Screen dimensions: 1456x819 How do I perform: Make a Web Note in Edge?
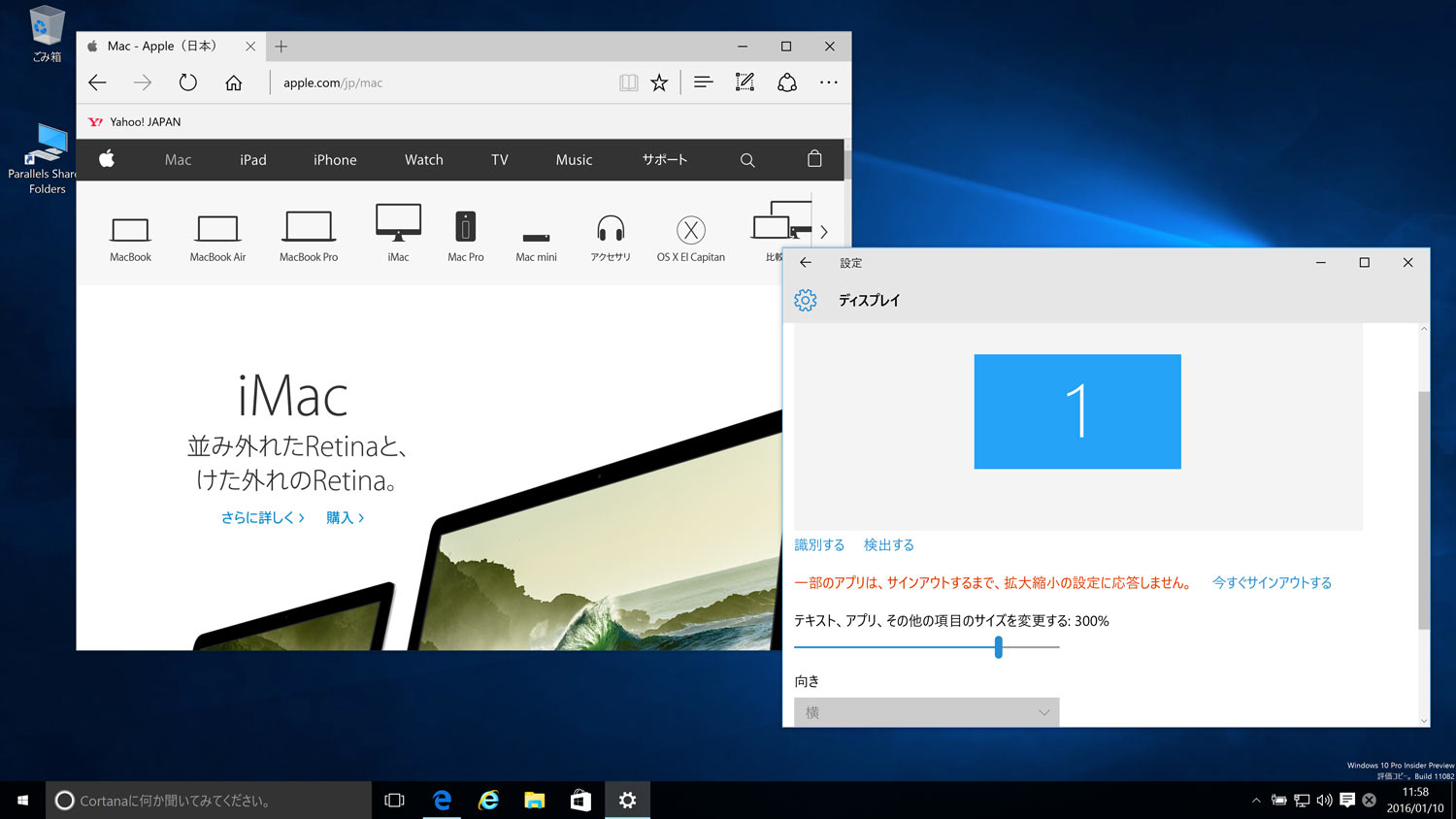coord(745,82)
